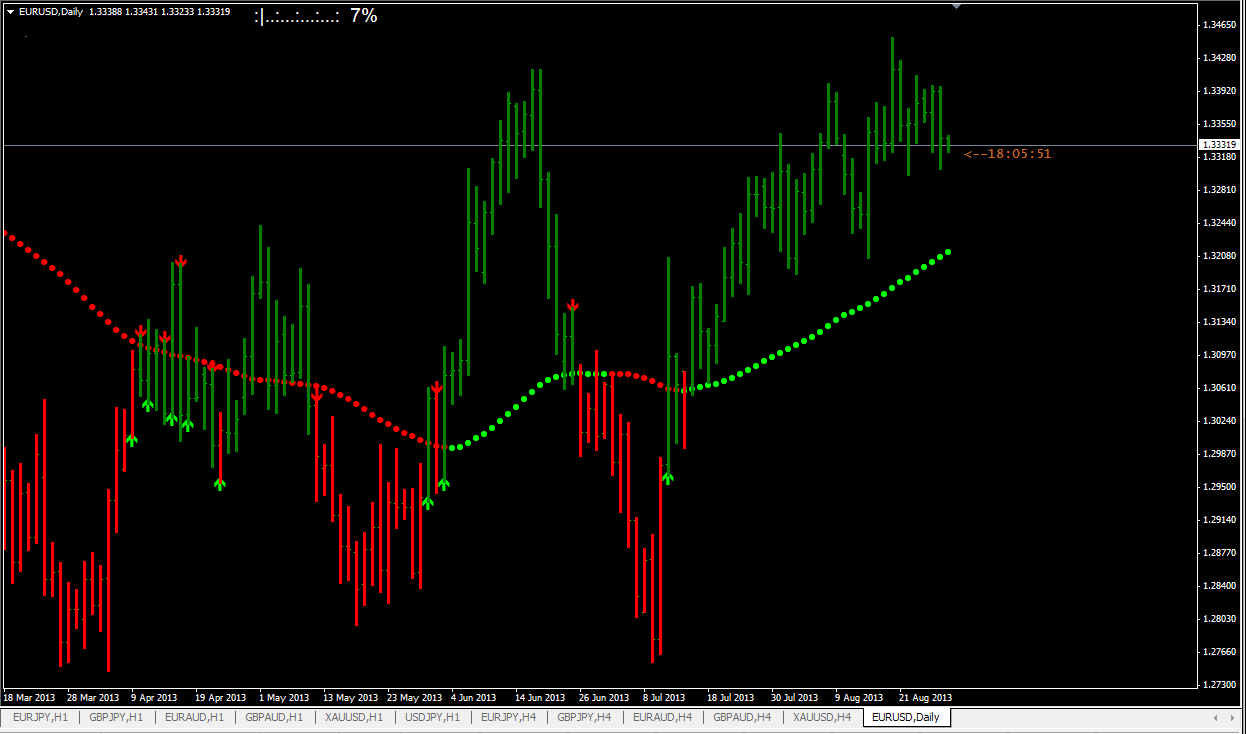The image size is (1246, 734).
Task: Click the 9 Apr 2013 date label
Action: click(154, 697)
